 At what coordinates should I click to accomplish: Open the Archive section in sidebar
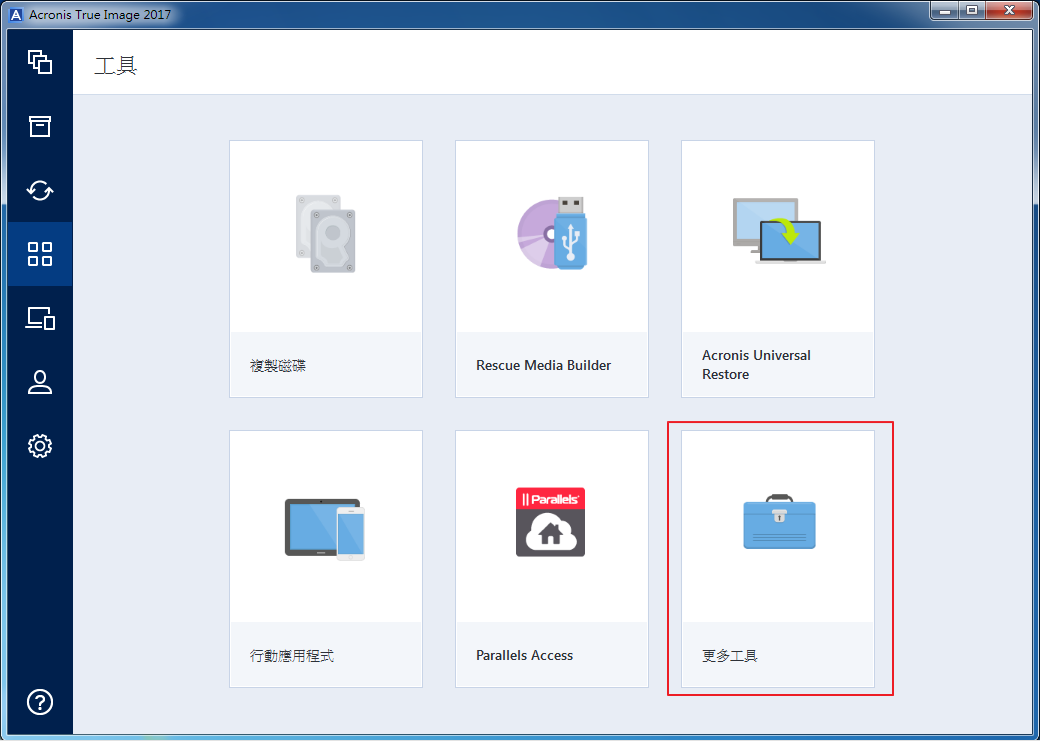[x=40, y=126]
